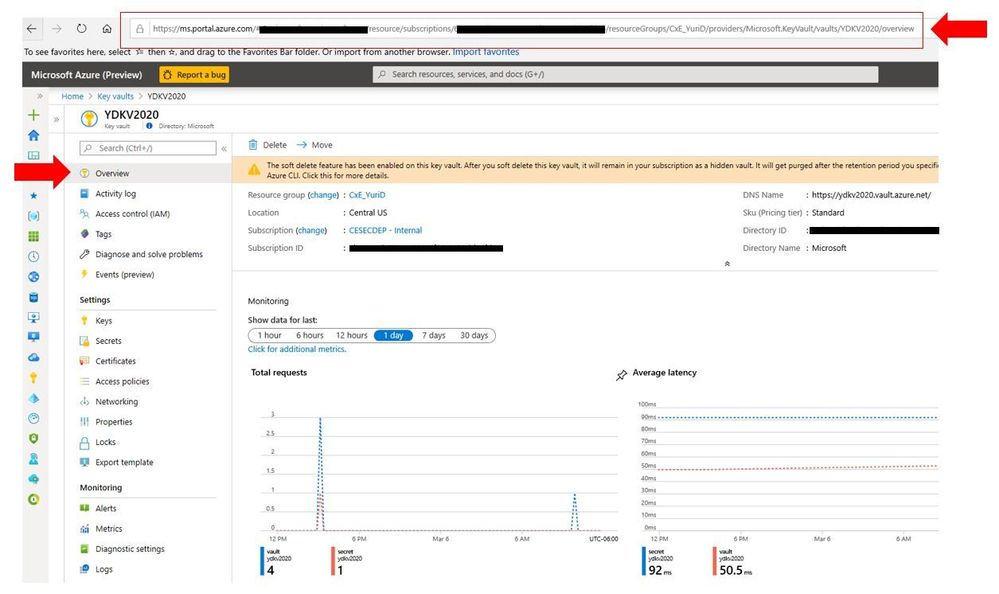Select the 12 hours time range
The width and height of the screenshot is (999, 594).
pos(352,335)
